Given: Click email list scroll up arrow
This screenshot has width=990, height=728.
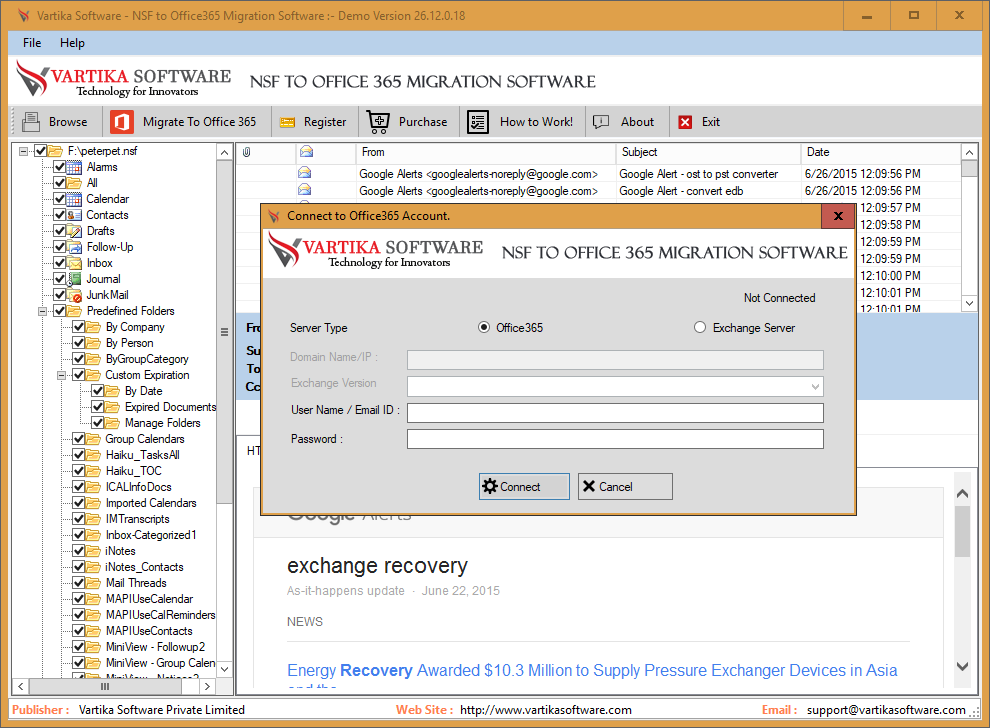Looking at the screenshot, I should coord(969,152).
